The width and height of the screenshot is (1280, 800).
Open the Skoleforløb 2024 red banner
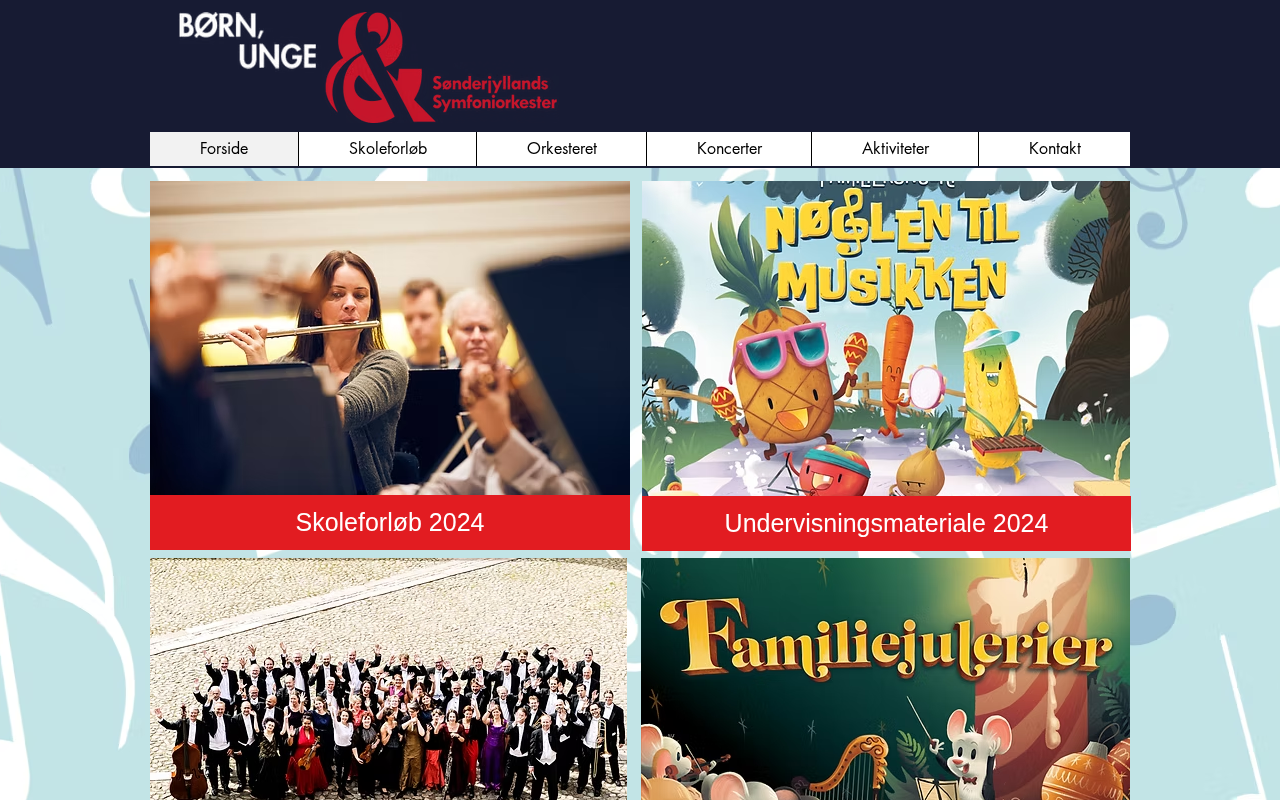[x=390, y=522]
